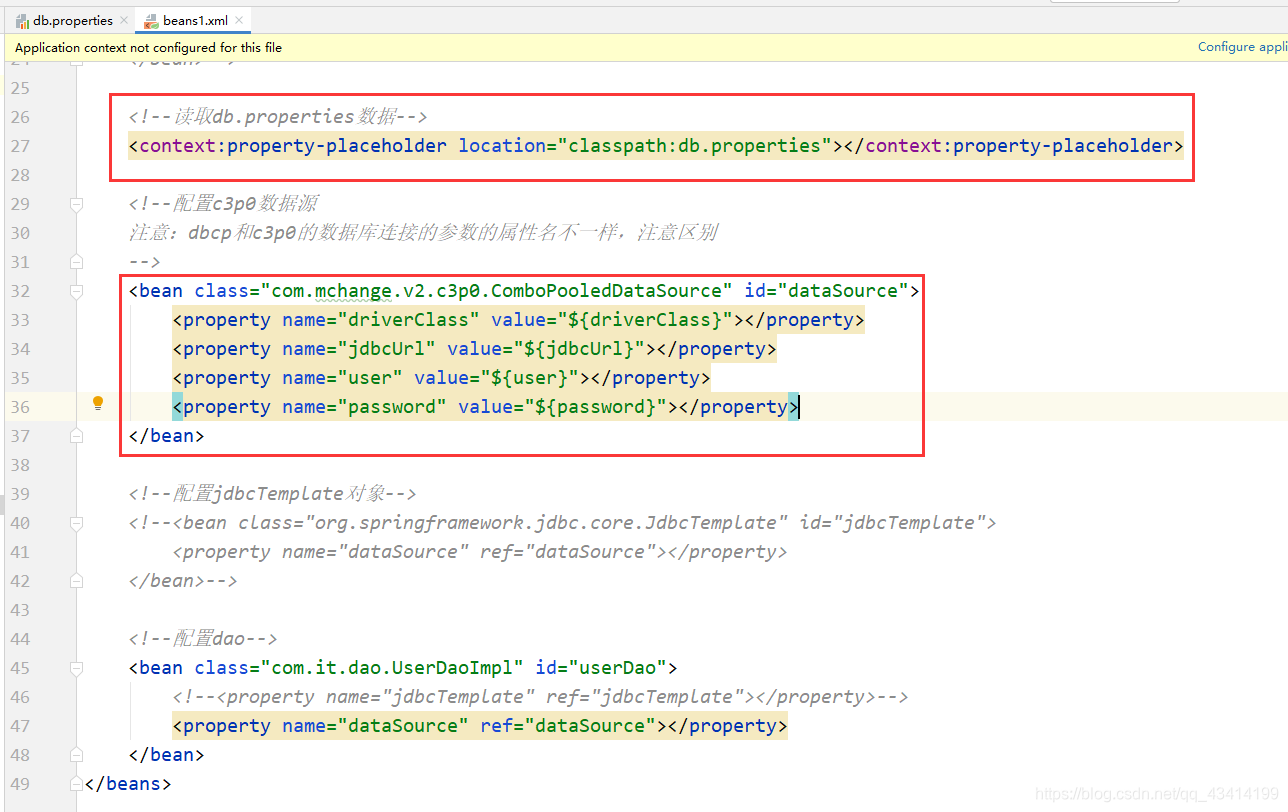
Task: Click the fold end marker on line 48
Action: [76, 755]
